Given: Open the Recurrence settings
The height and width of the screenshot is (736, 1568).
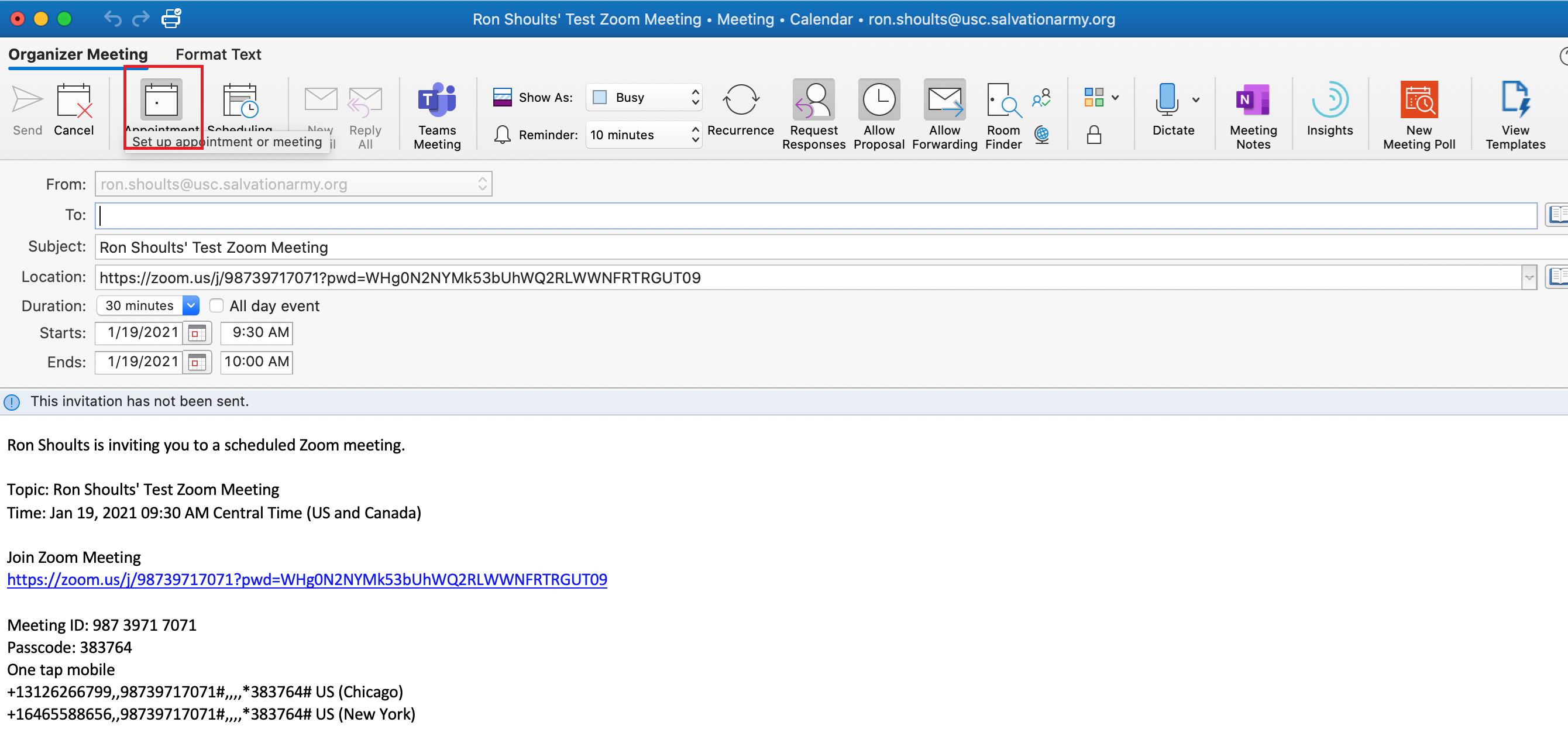Looking at the screenshot, I should click(740, 101).
